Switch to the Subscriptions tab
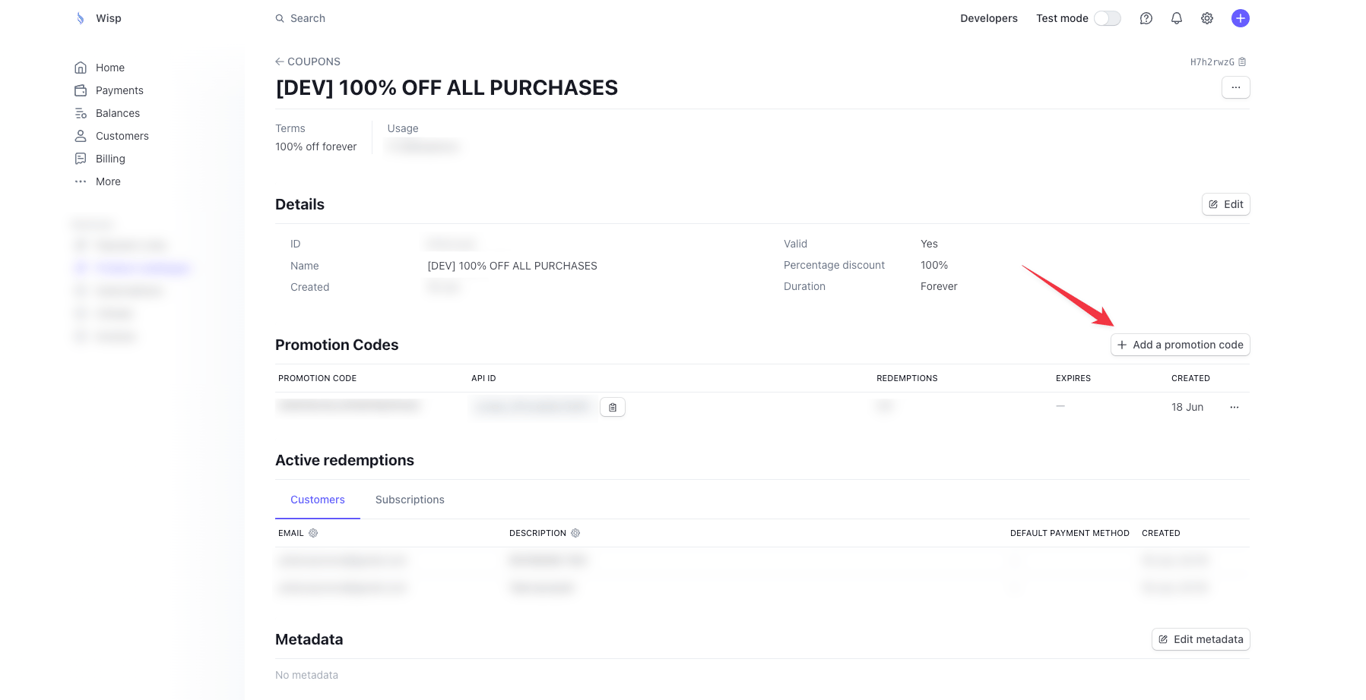 [410, 500]
